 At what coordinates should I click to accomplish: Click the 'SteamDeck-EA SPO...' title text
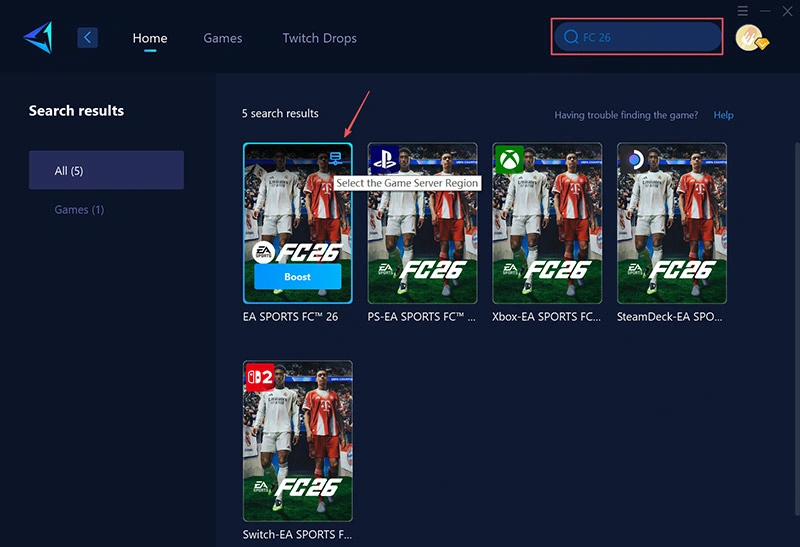[669, 317]
